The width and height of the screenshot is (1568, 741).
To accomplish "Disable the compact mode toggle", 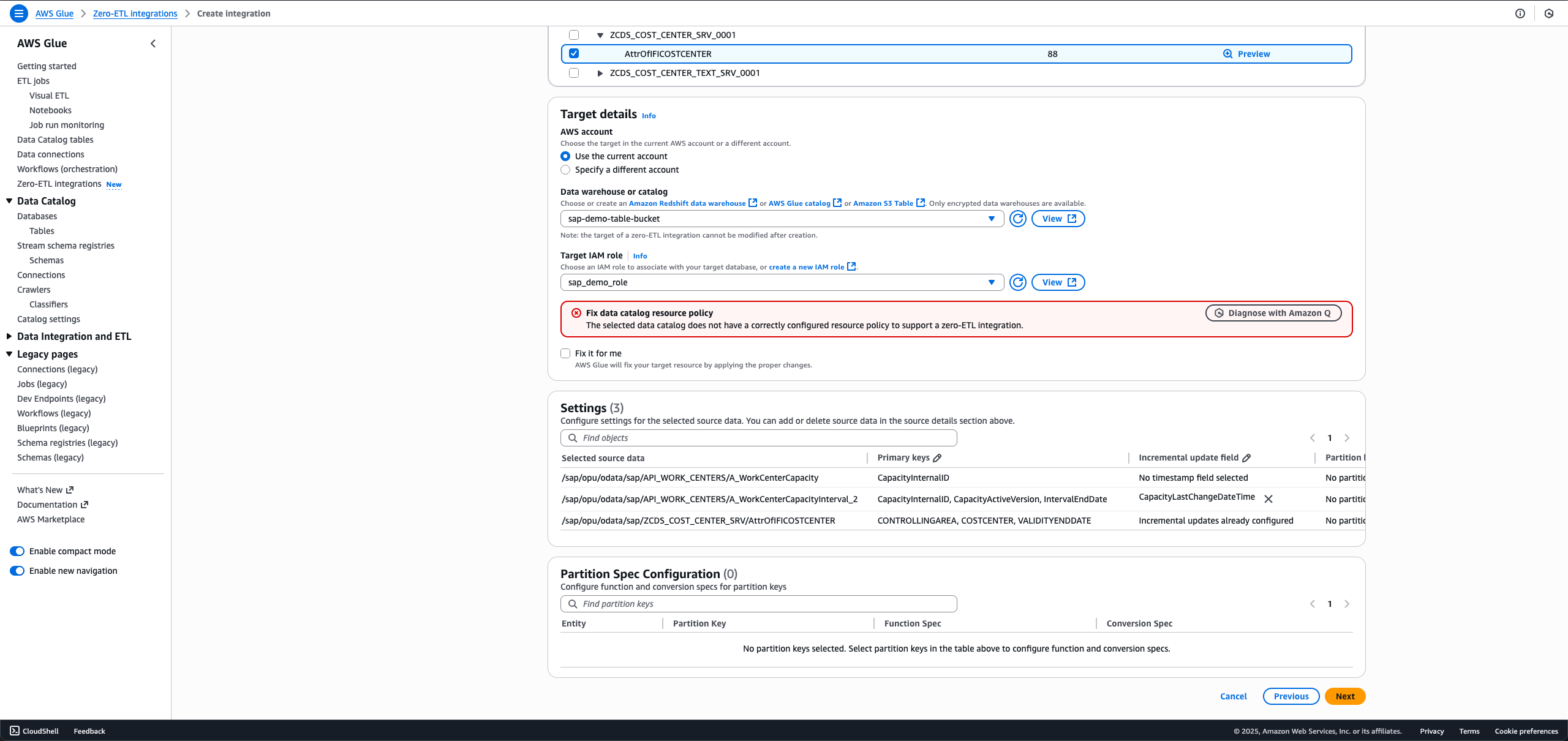I will click(17, 551).
